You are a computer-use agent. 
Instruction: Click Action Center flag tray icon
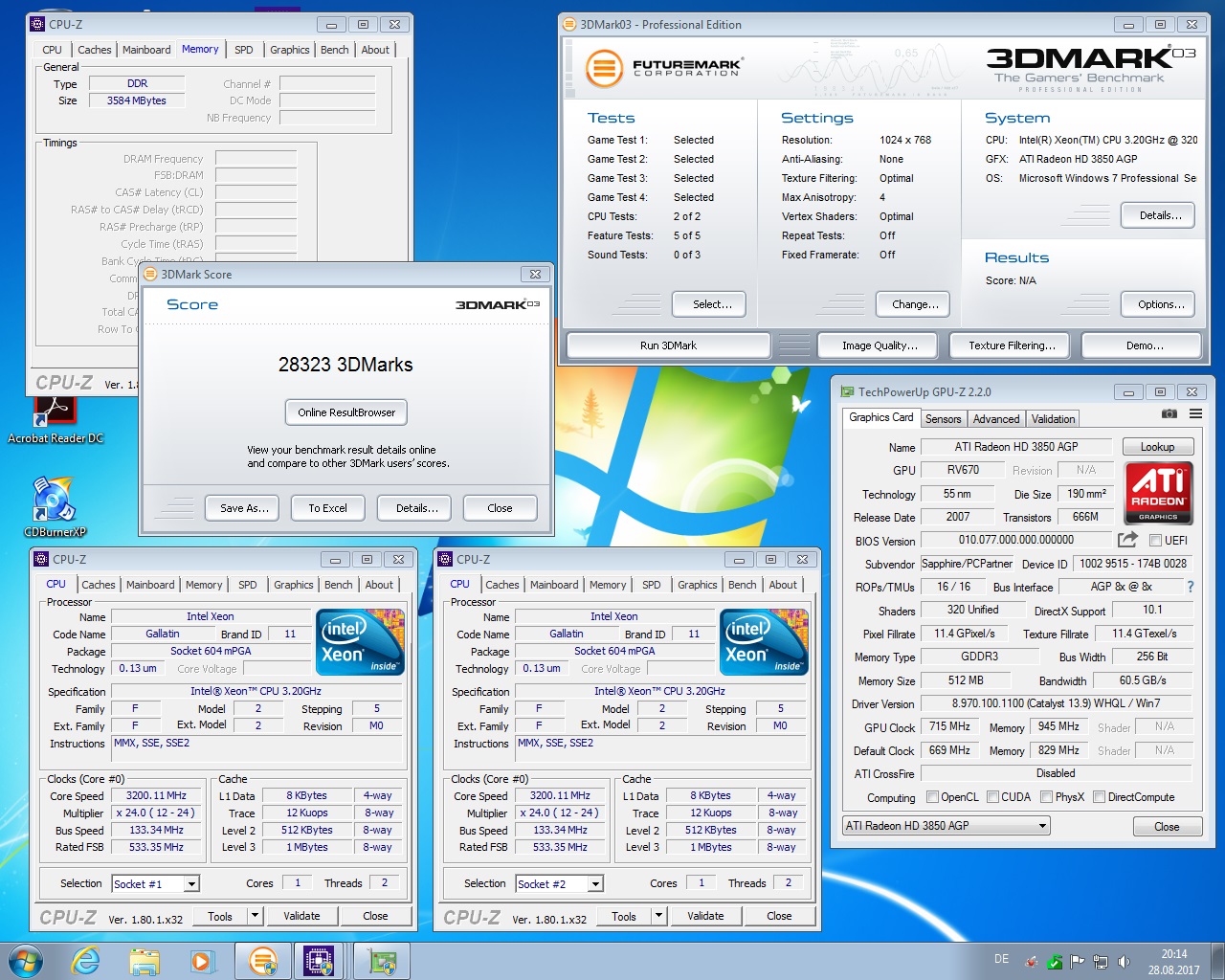tap(1078, 962)
